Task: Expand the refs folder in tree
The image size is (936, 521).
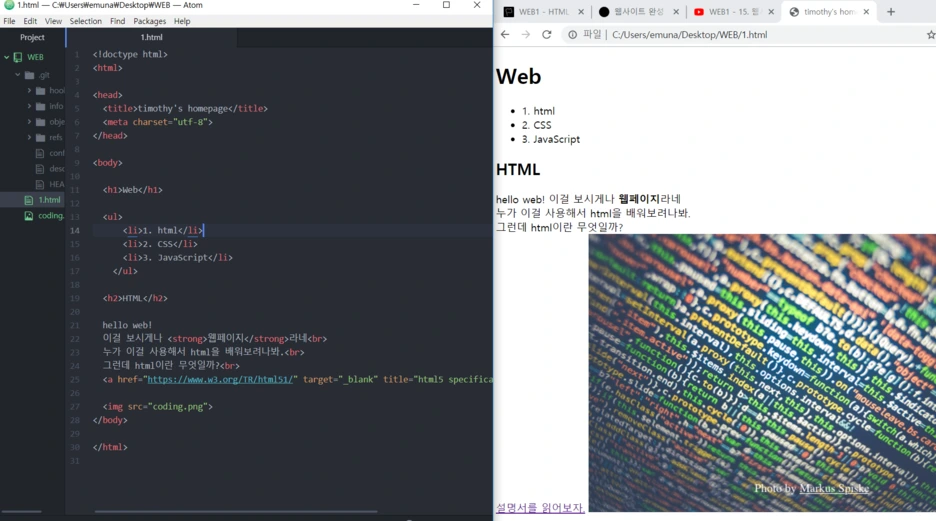Action: tap(29, 137)
